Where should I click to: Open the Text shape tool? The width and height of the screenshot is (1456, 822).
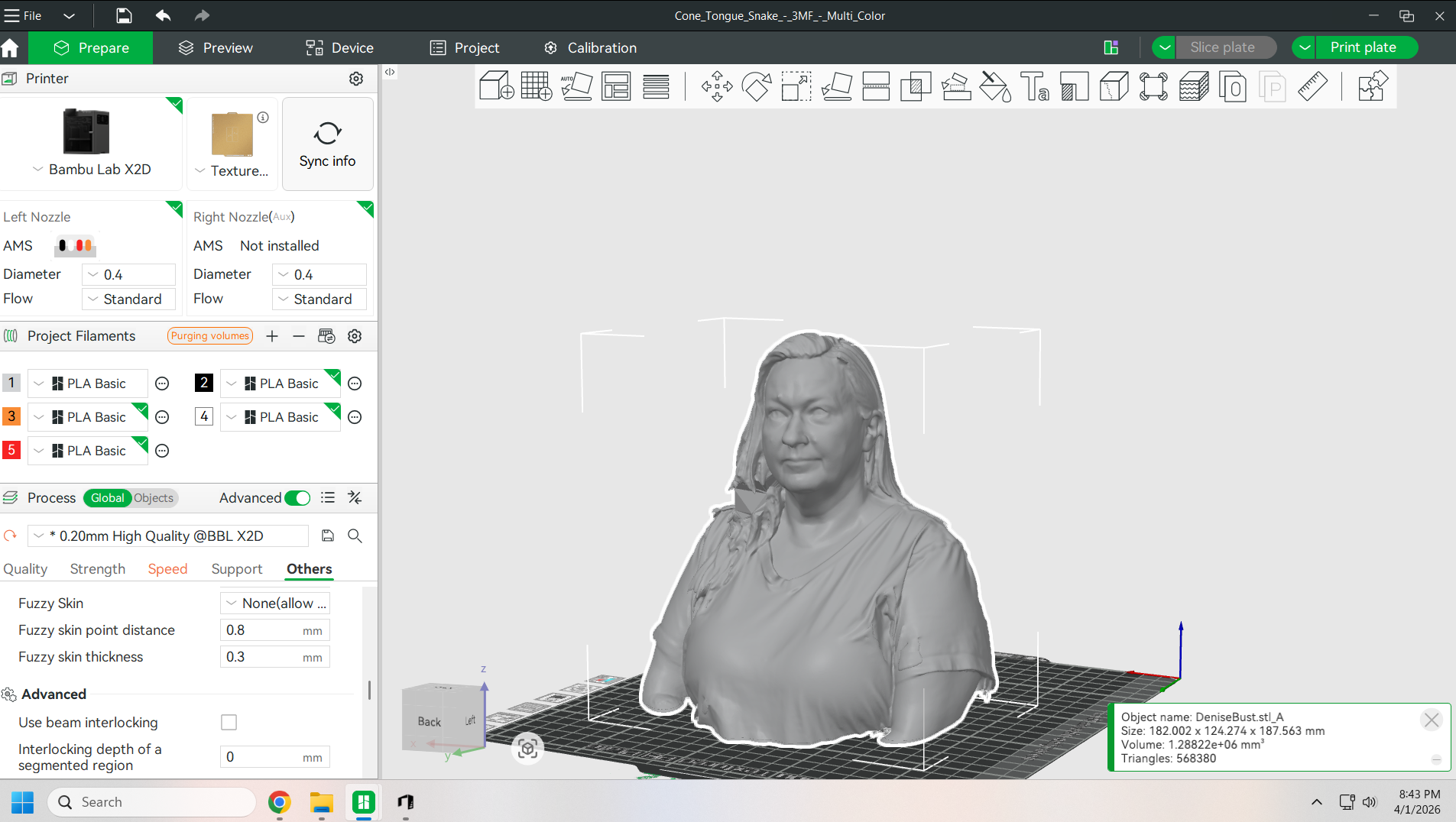[1034, 86]
